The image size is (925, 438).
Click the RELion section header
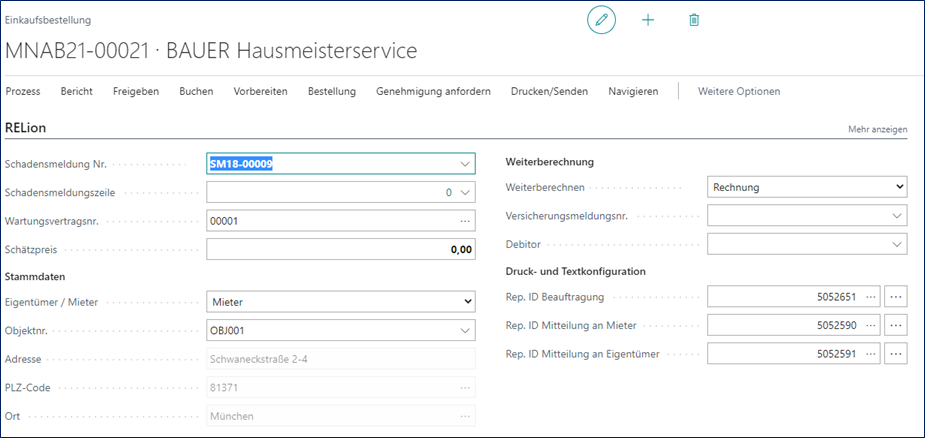(x=25, y=128)
